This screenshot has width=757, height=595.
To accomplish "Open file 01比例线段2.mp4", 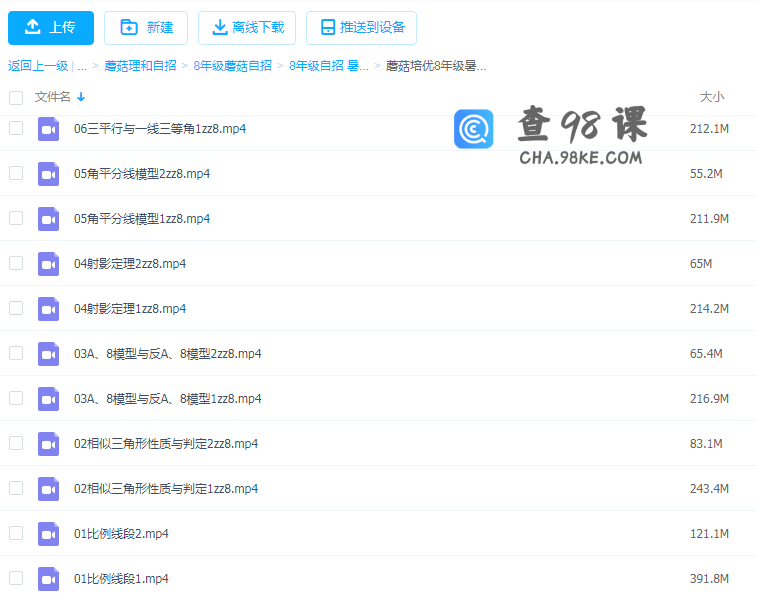I will click(x=121, y=534).
